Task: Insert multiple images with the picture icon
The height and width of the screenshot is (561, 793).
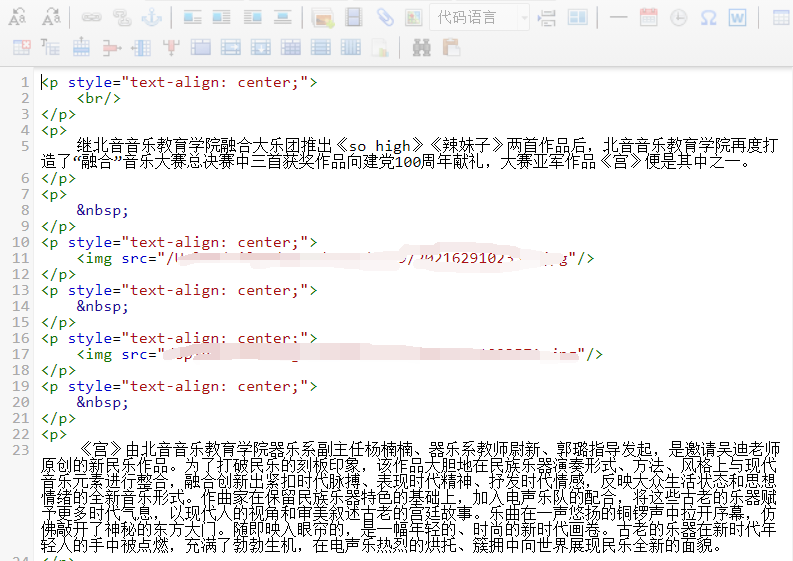Action: [323, 17]
